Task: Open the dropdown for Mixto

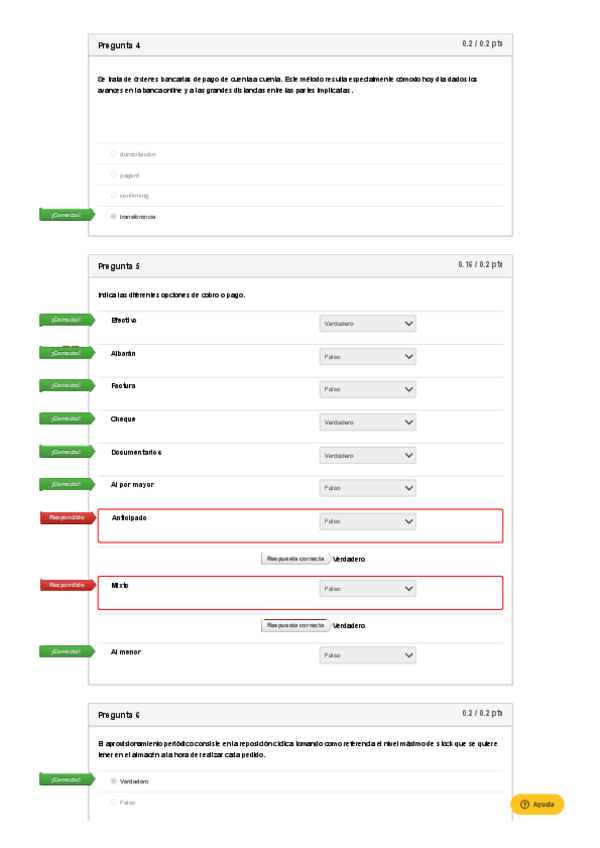Action: tap(367, 588)
